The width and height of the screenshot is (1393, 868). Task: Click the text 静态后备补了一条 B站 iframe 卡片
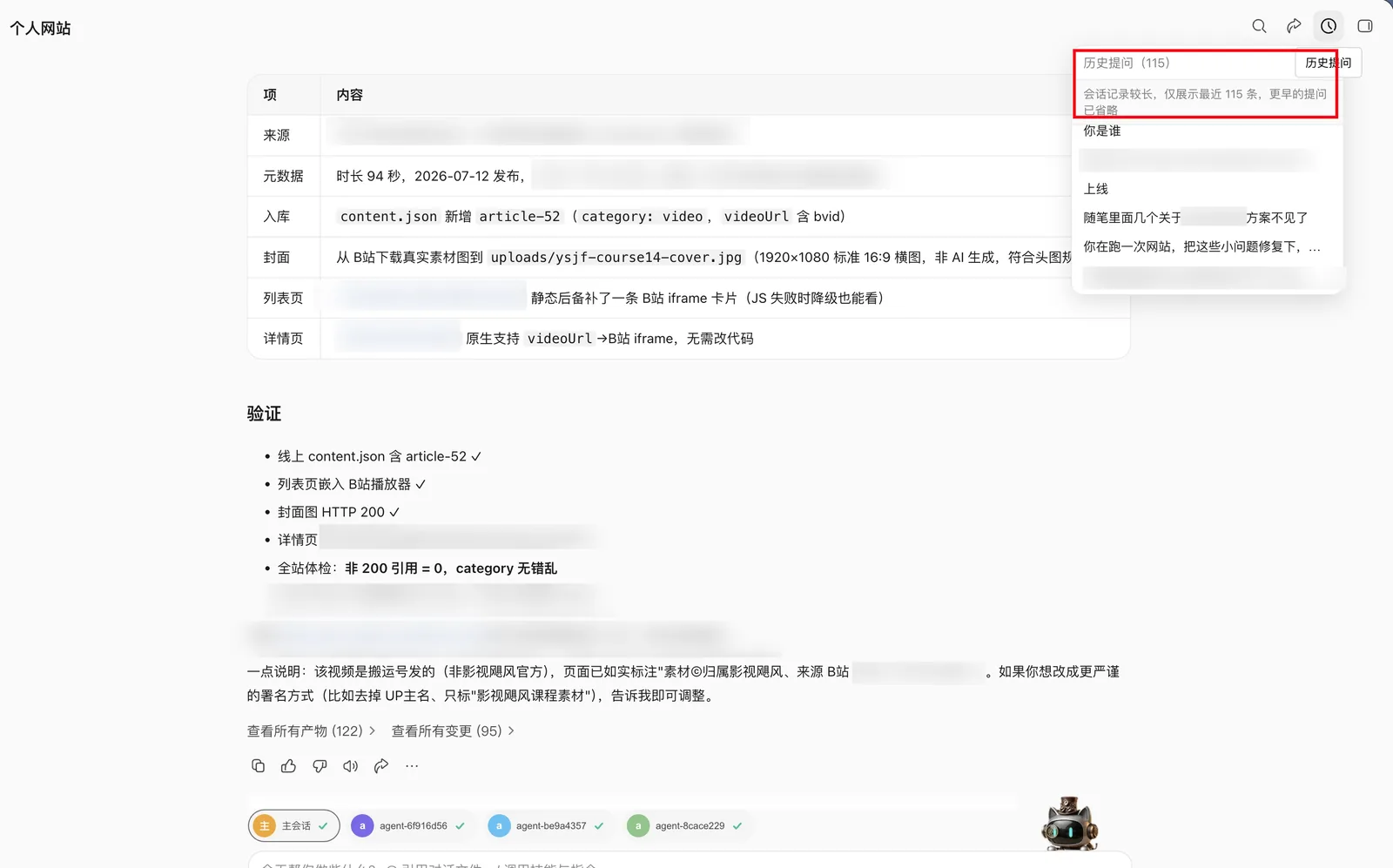(707, 298)
